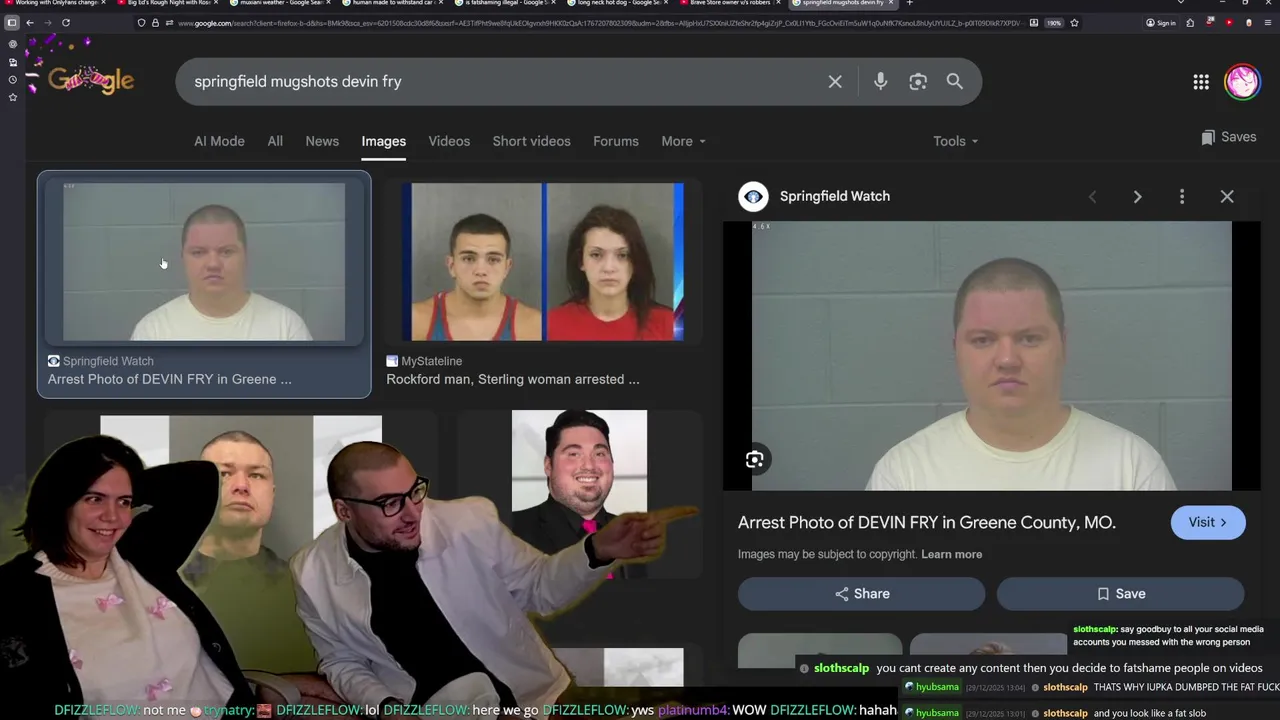Reload the page with refresh icon
Image resolution: width=1280 pixels, height=720 pixels.
[66, 23]
